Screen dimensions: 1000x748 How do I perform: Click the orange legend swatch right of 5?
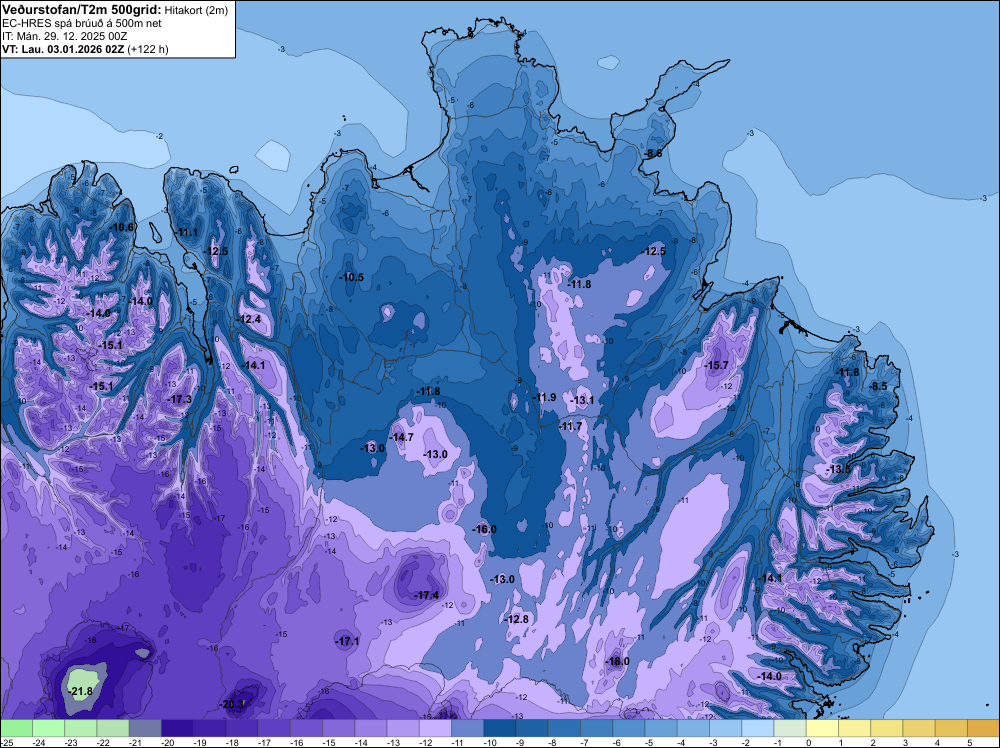[x=983, y=728]
